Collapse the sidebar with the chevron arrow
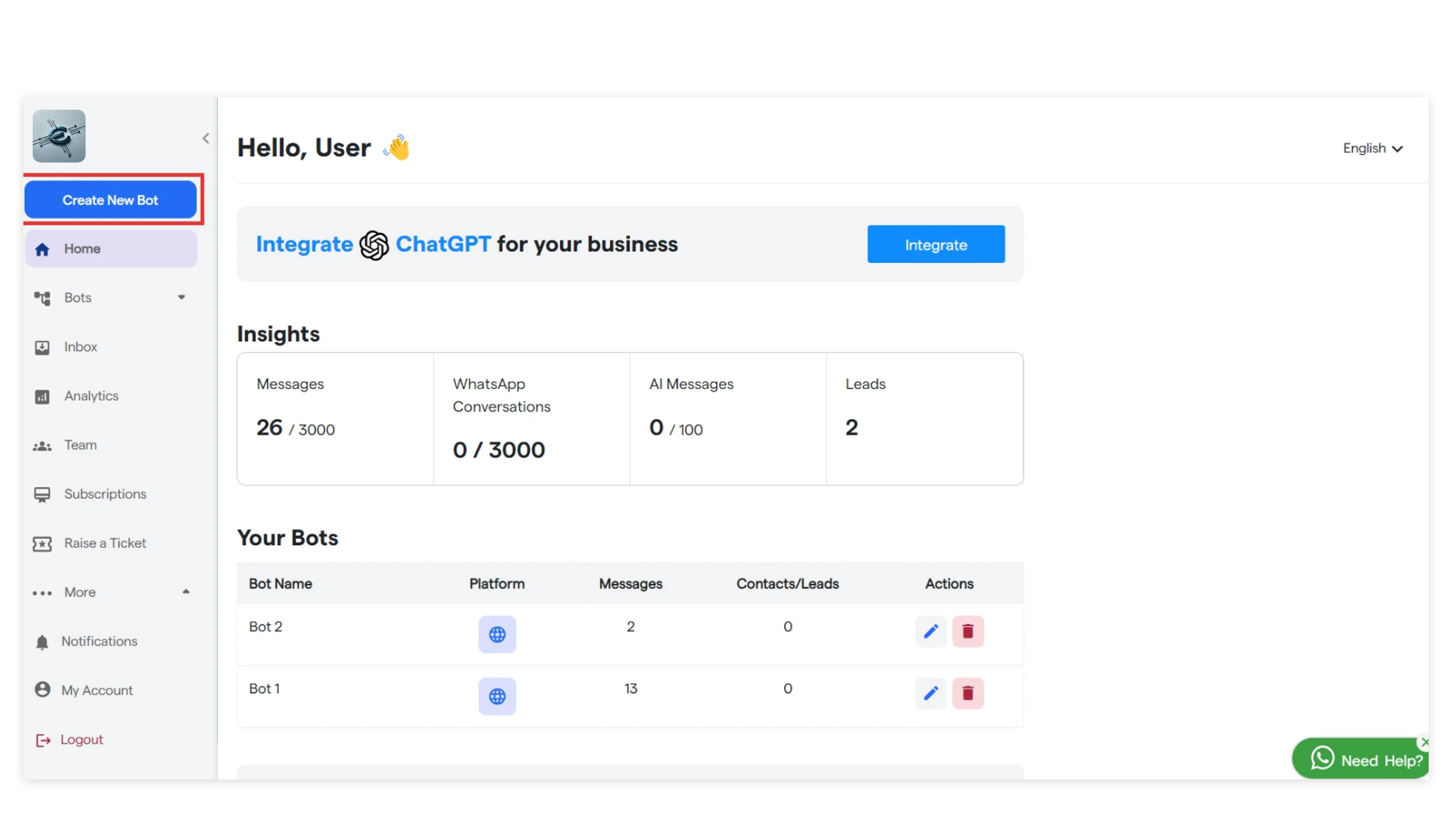1452x840 pixels. click(205, 138)
